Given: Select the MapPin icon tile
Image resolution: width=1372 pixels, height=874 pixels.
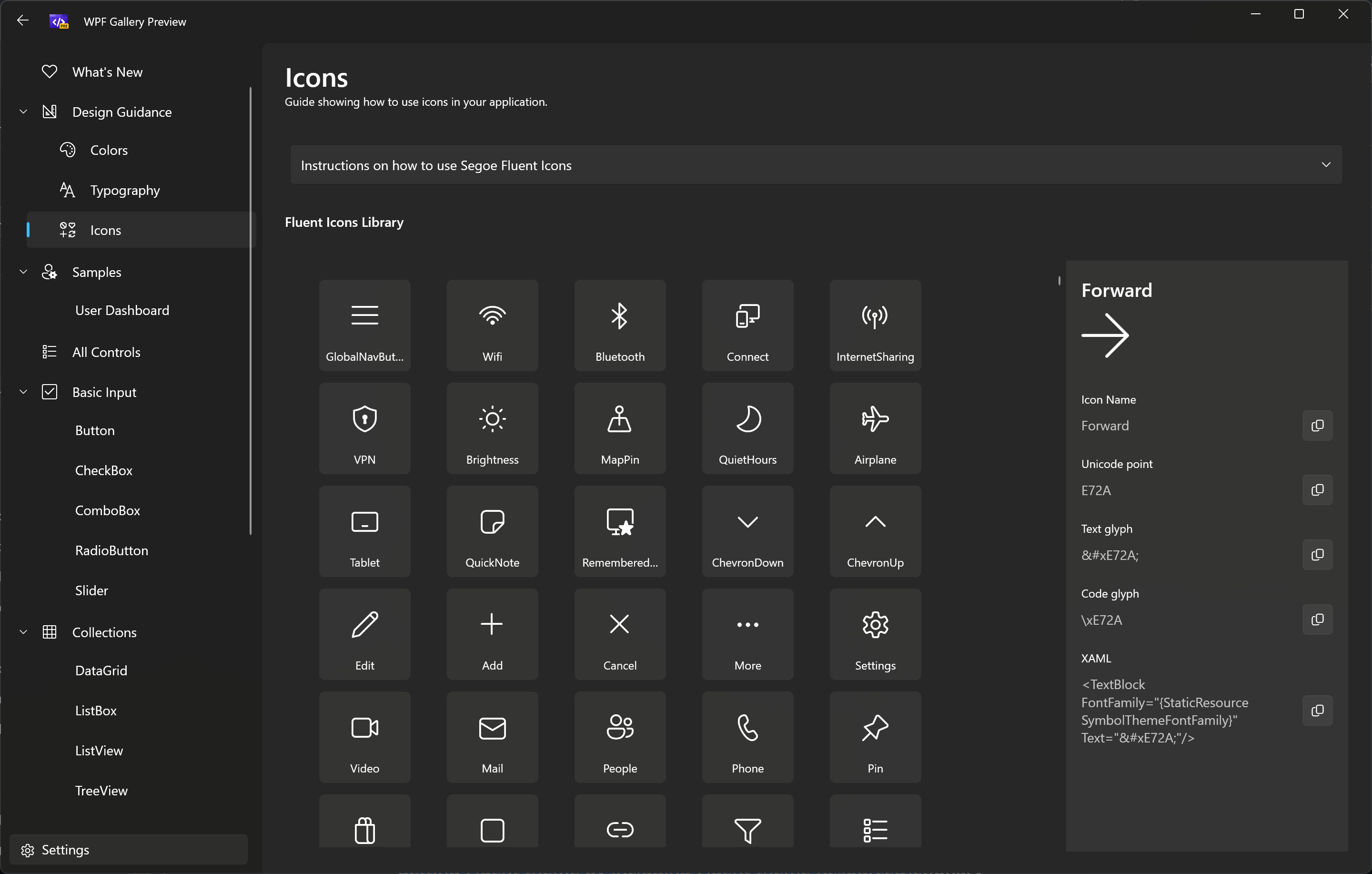Looking at the screenshot, I should pos(620,428).
